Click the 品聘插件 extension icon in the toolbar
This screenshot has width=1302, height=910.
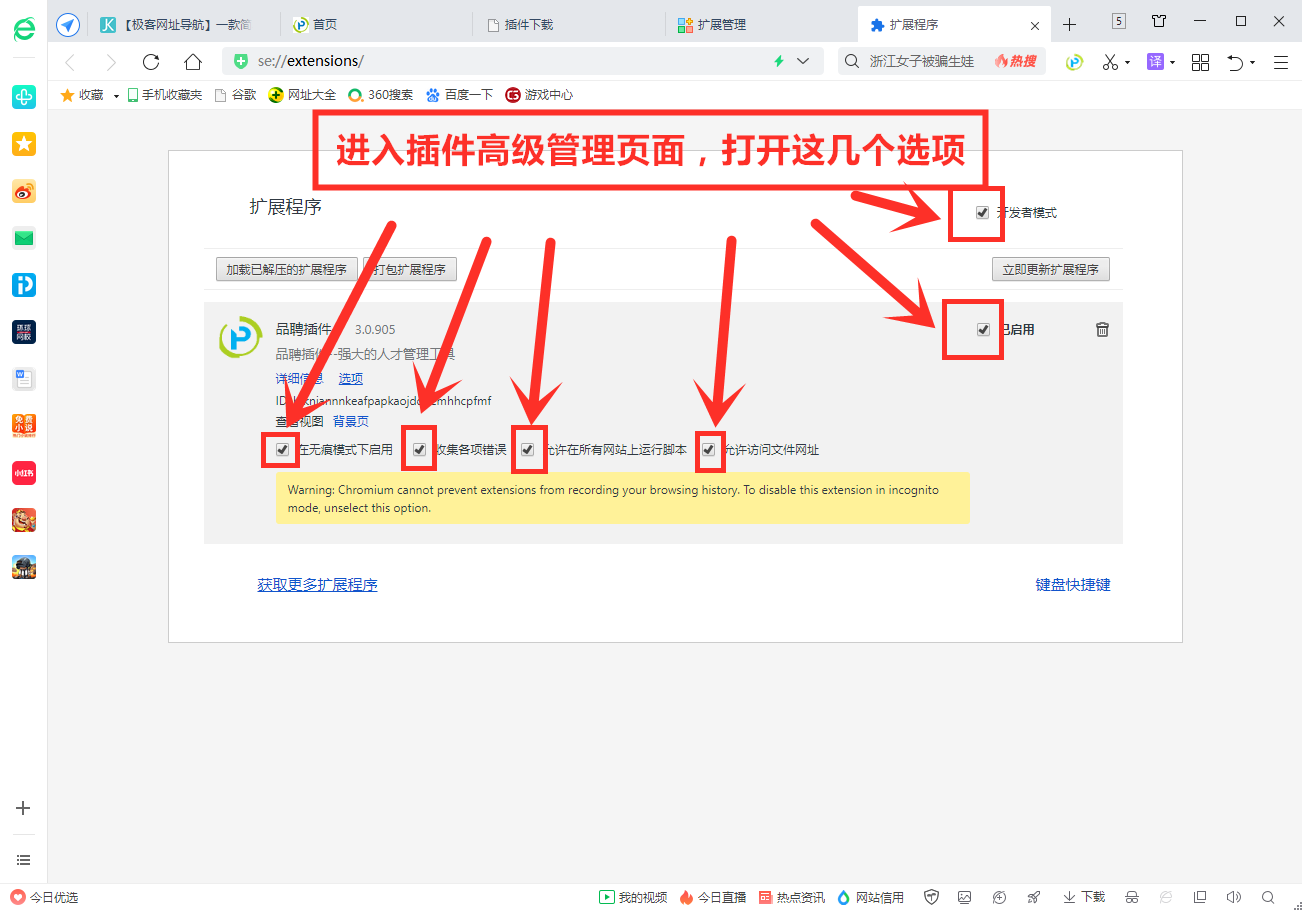click(1073, 61)
